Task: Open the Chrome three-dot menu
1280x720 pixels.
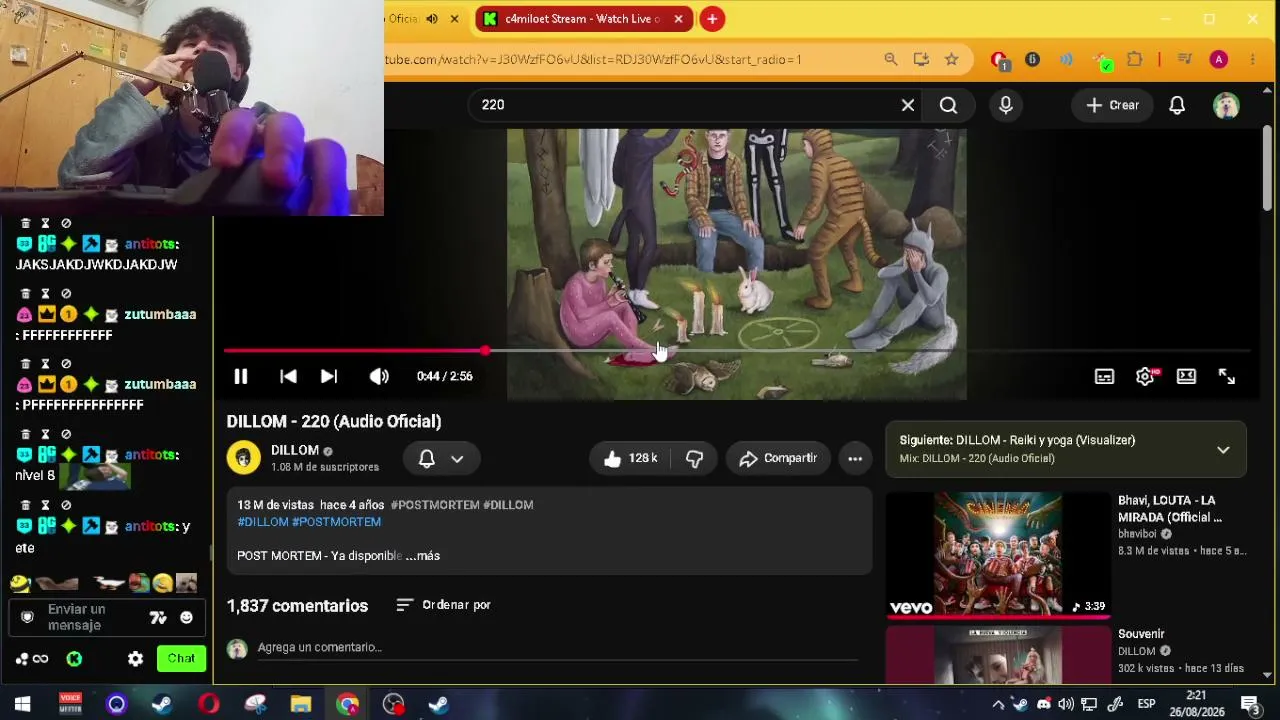Action: (1252, 60)
